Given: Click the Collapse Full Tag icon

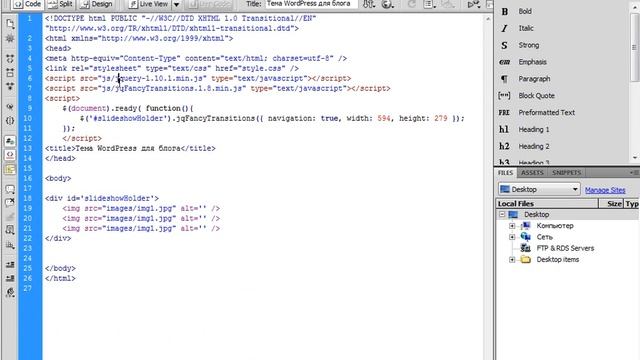Looking at the screenshot, I should pyautogui.click(x=10, y=59).
